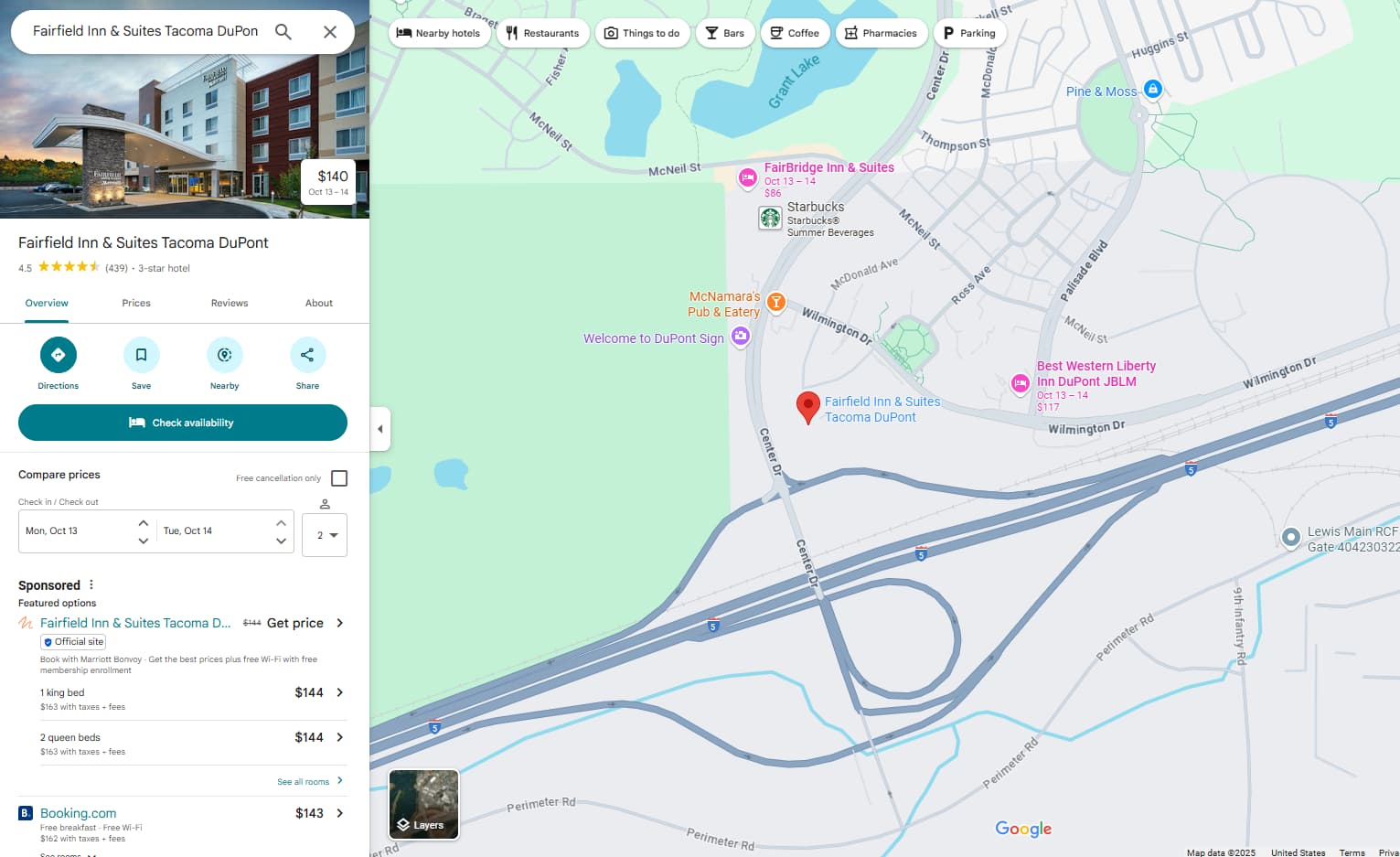
Task: Move the check-out date back with the down arrow
Action: [282, 541]
